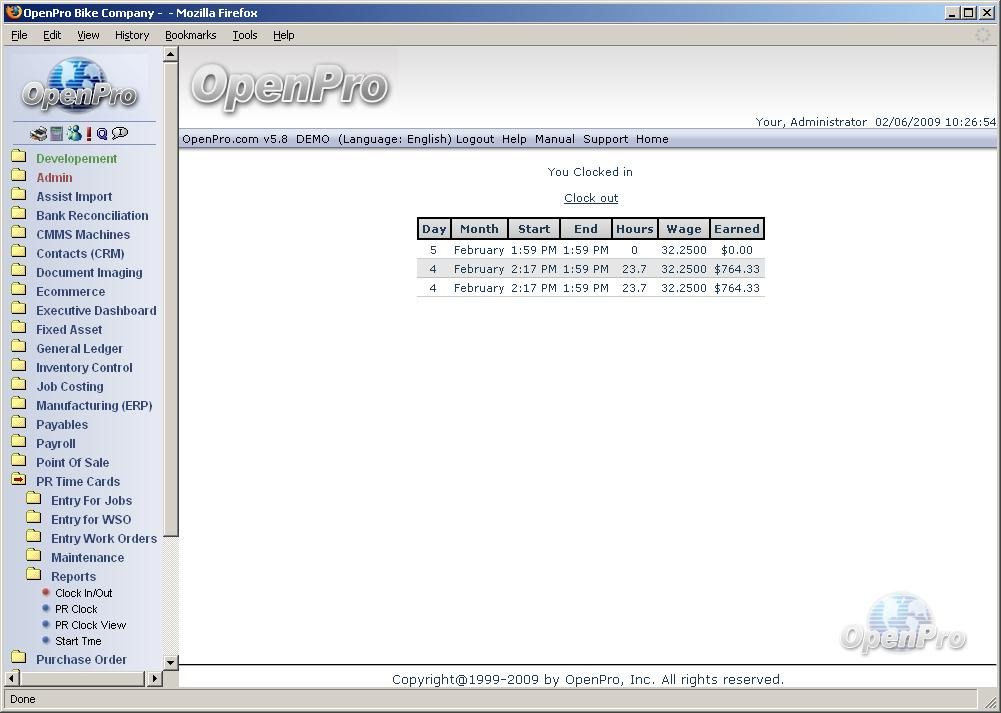The height and width of the screenshot is (713, 1001).
Task: Click the speech bubble info icon
Action: [x=120, y=134]
